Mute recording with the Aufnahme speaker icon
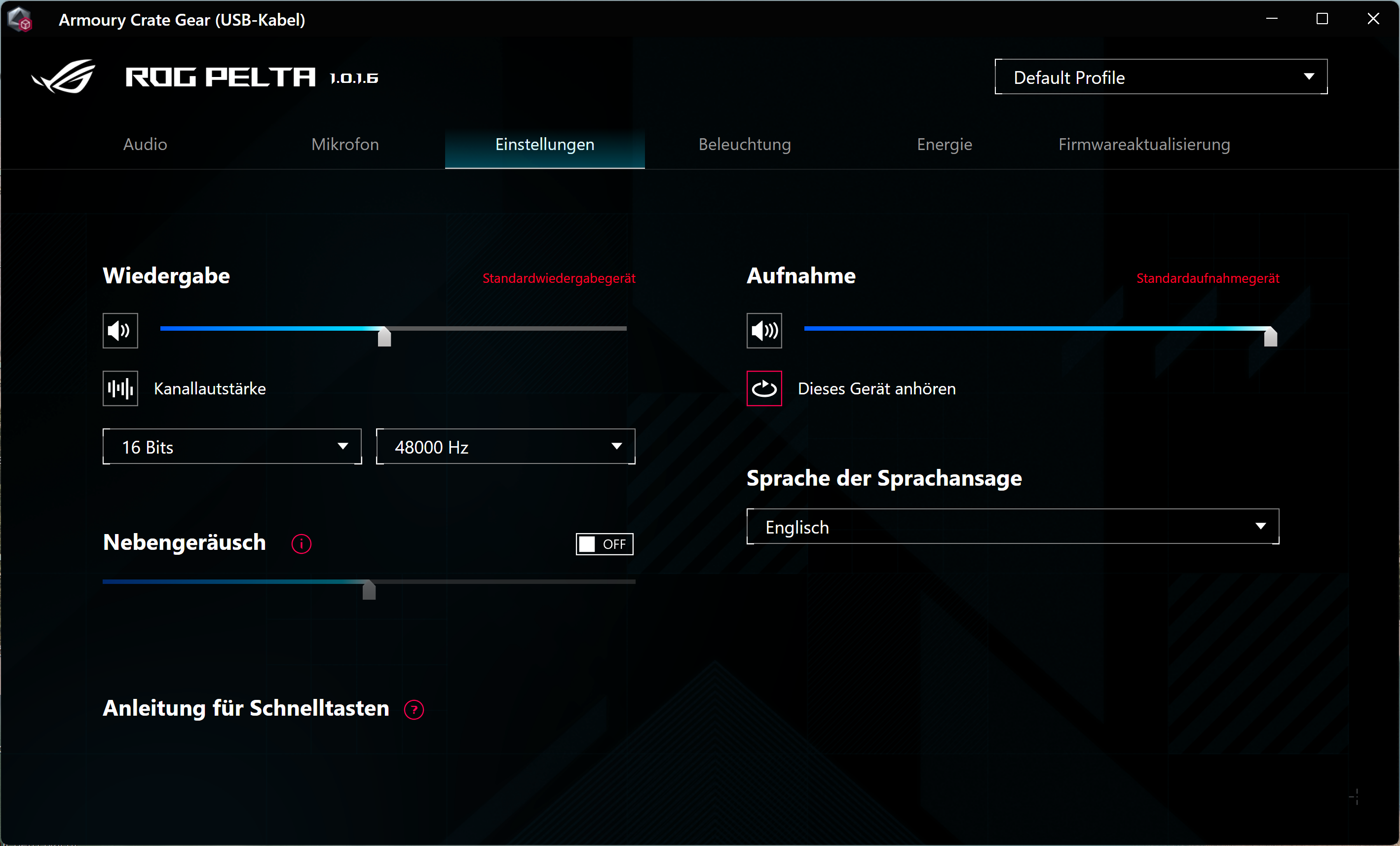Image resolution: width=1400 pixels, height=846 pixels. coord(764,330)
